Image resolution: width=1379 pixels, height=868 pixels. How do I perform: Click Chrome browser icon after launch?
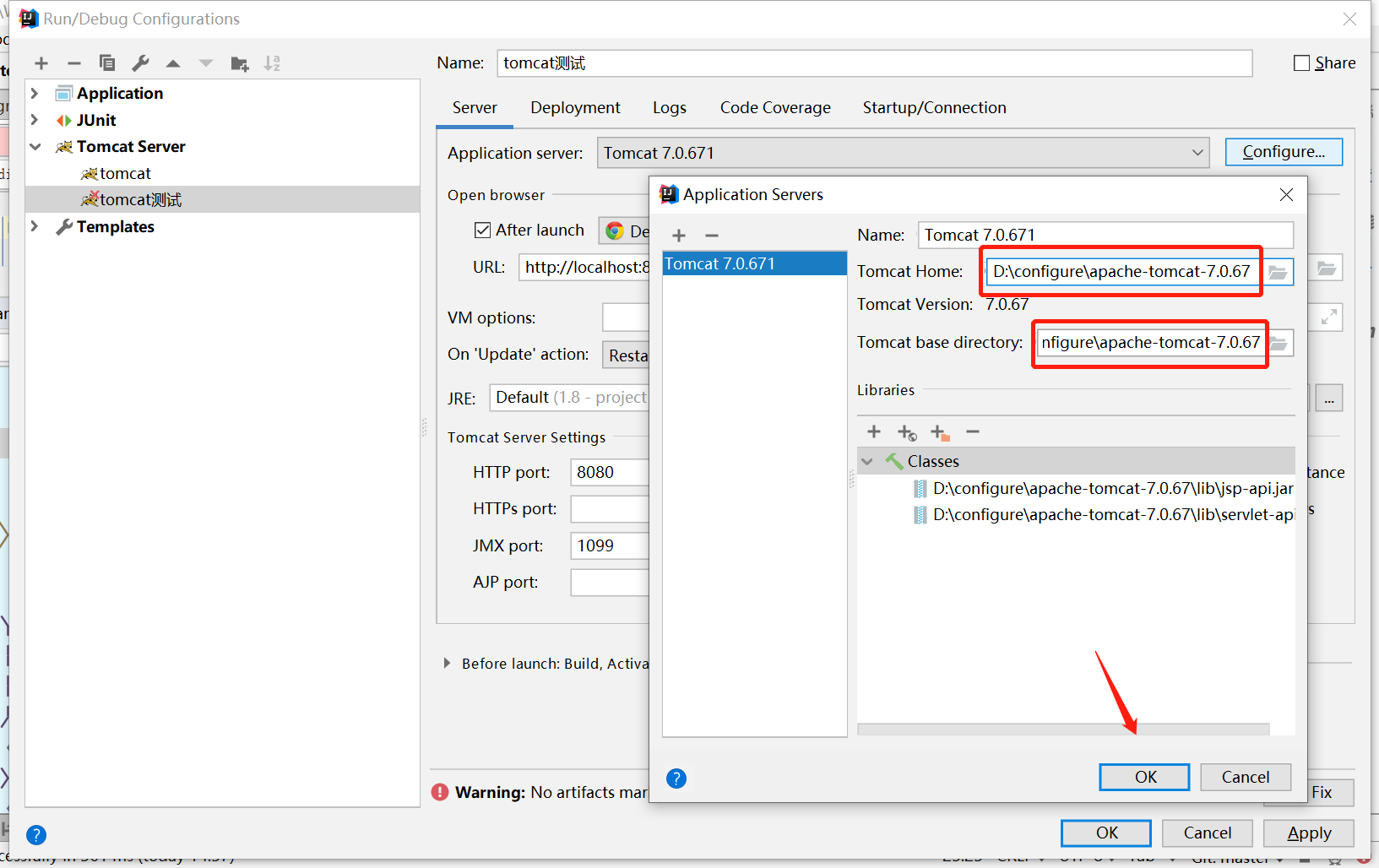coord(615,231)
